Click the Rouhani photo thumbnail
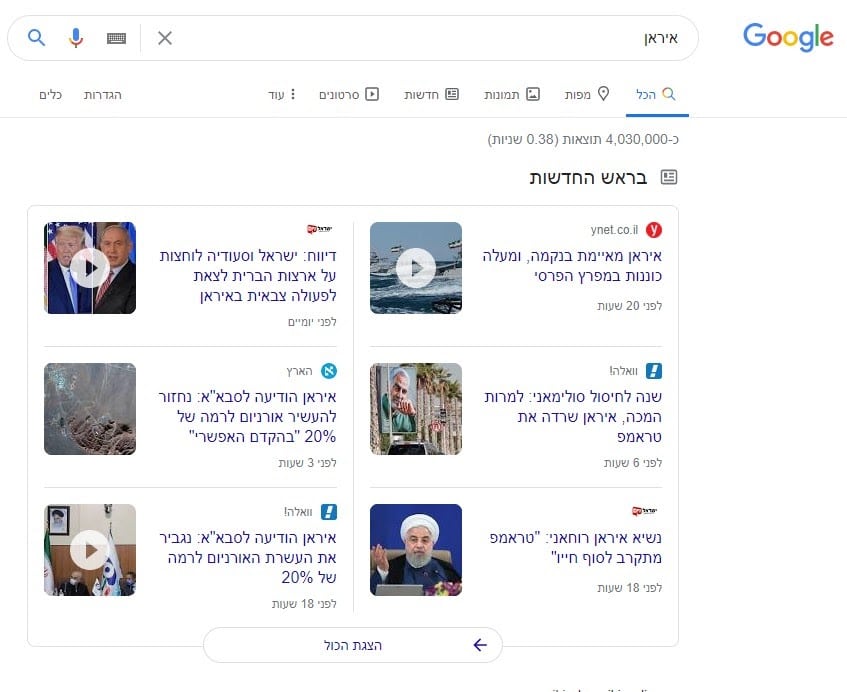The image size is (847, 692). pyautogui.click(x=416, y=550)
